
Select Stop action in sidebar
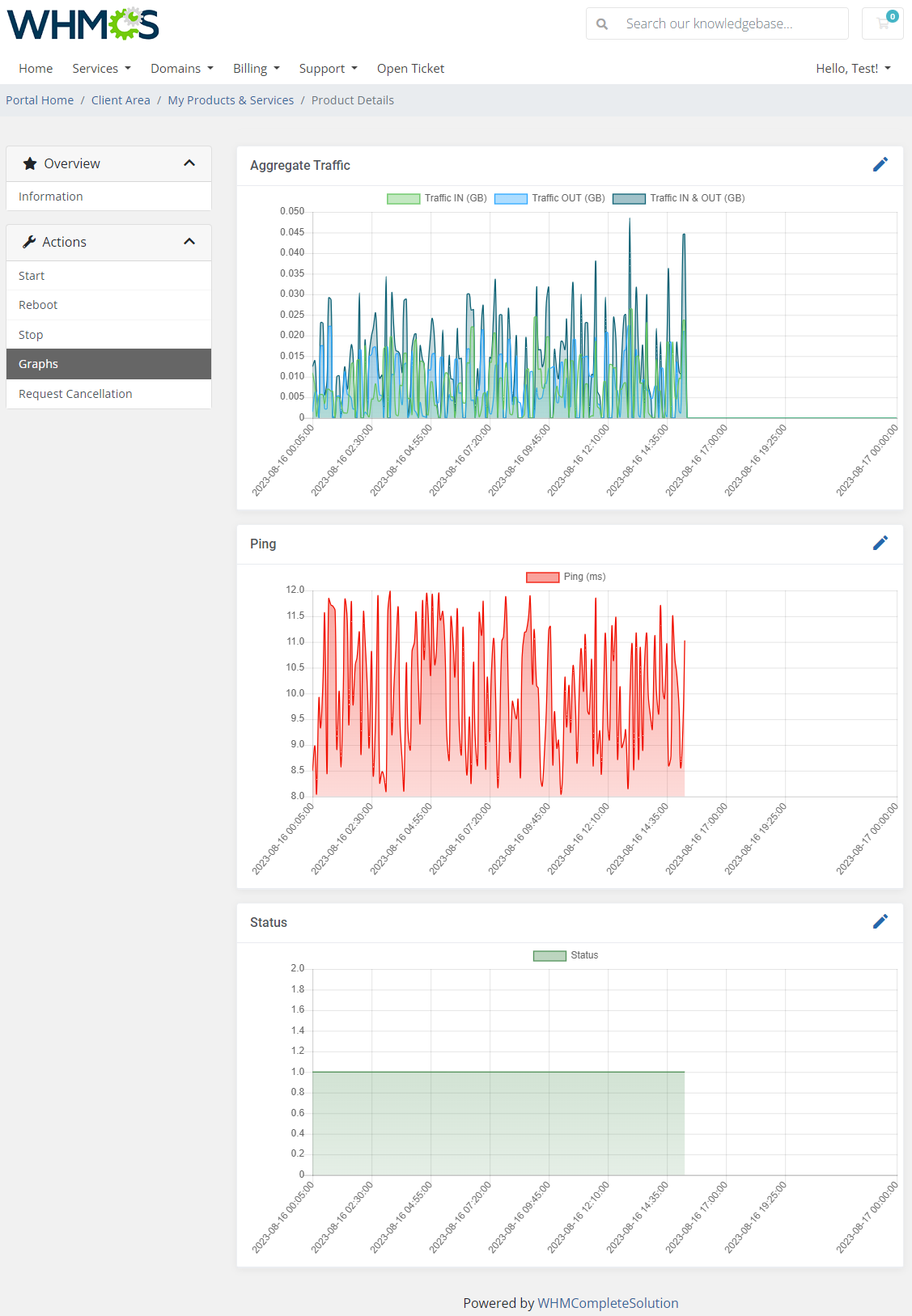(108, 335)
